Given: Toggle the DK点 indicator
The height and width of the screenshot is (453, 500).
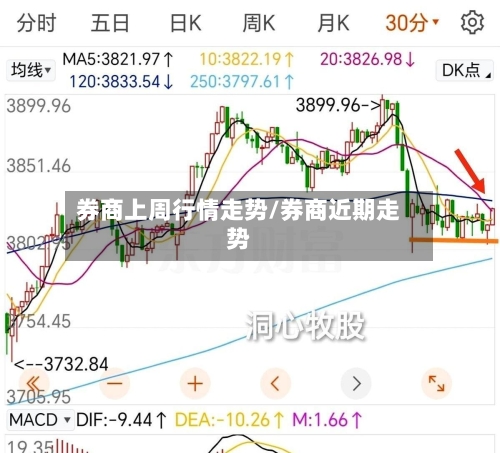Looking at the screenshot, I should pos(464,70).
